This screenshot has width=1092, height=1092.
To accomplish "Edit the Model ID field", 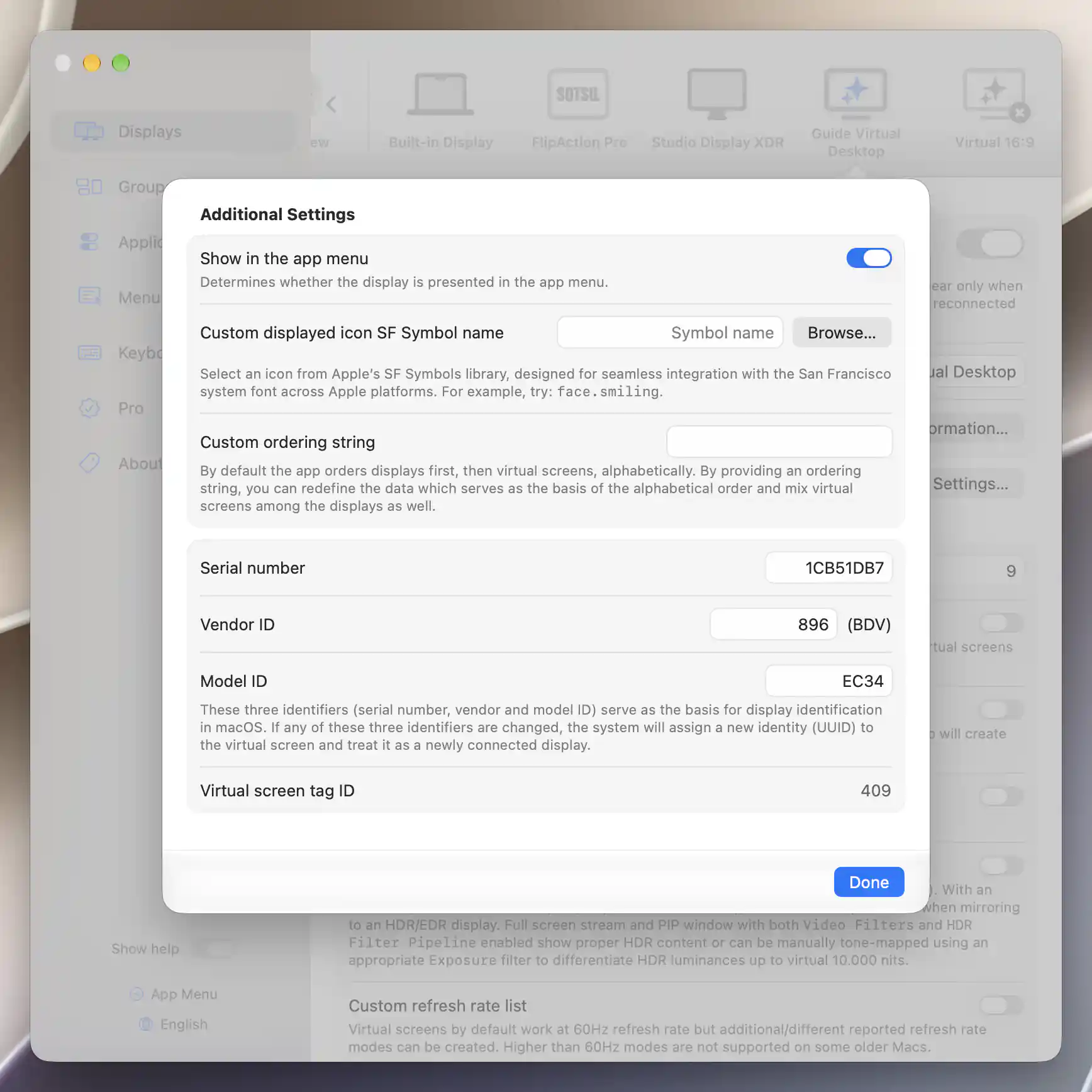I will tap(828, 681).
